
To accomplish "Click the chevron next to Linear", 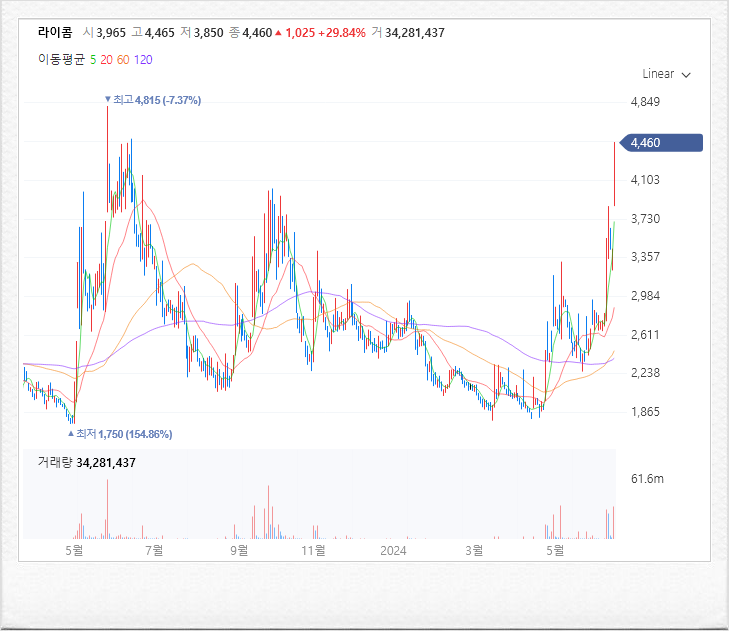I will point(686,75).
